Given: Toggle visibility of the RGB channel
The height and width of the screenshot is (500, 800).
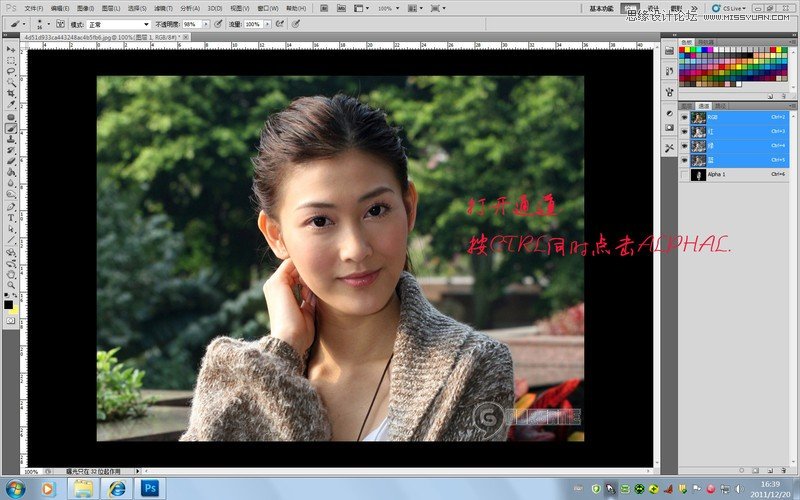Looking at the screenshot, I should [685, 117].
